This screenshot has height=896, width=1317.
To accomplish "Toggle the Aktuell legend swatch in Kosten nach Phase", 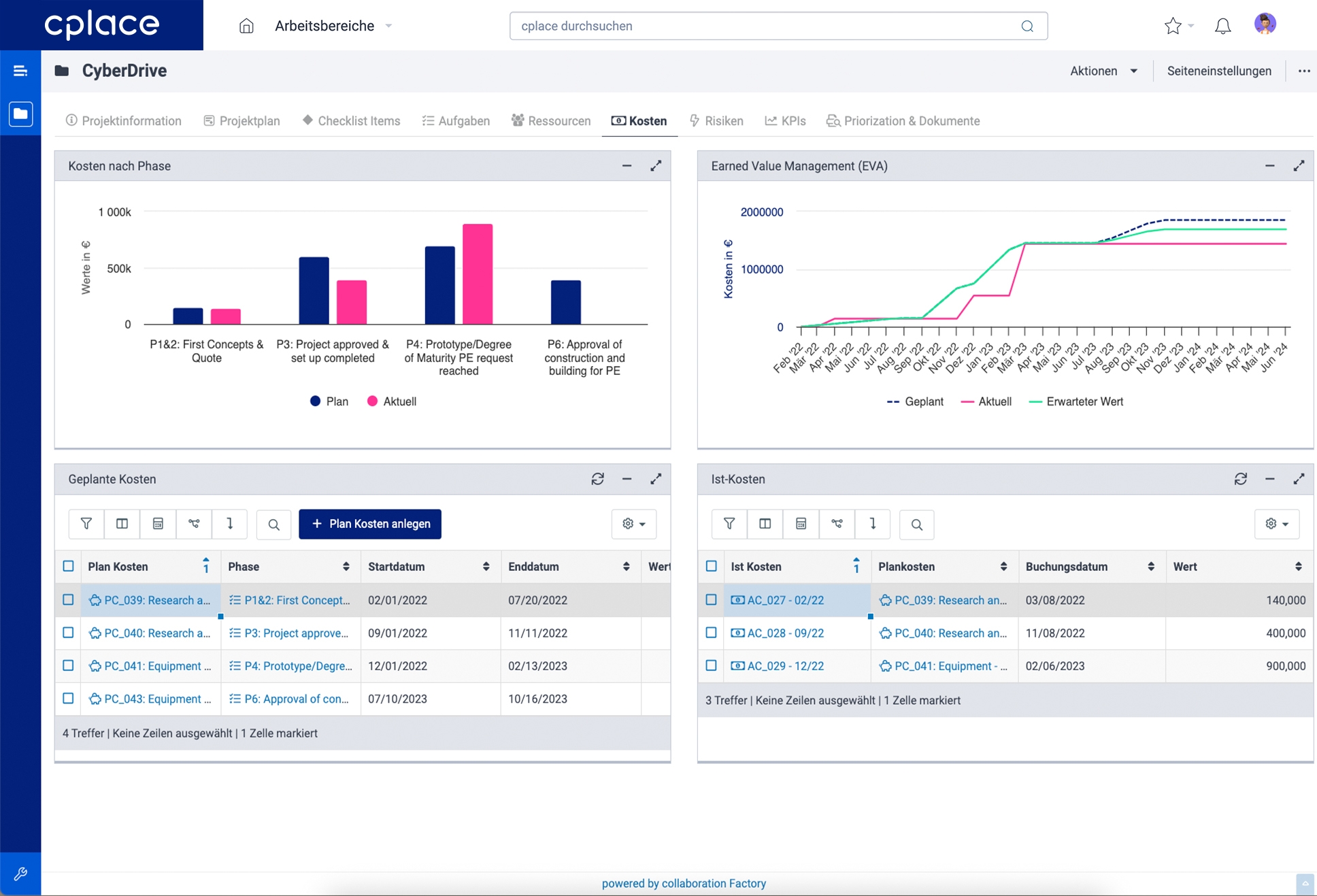I will [x=372, y=401].
